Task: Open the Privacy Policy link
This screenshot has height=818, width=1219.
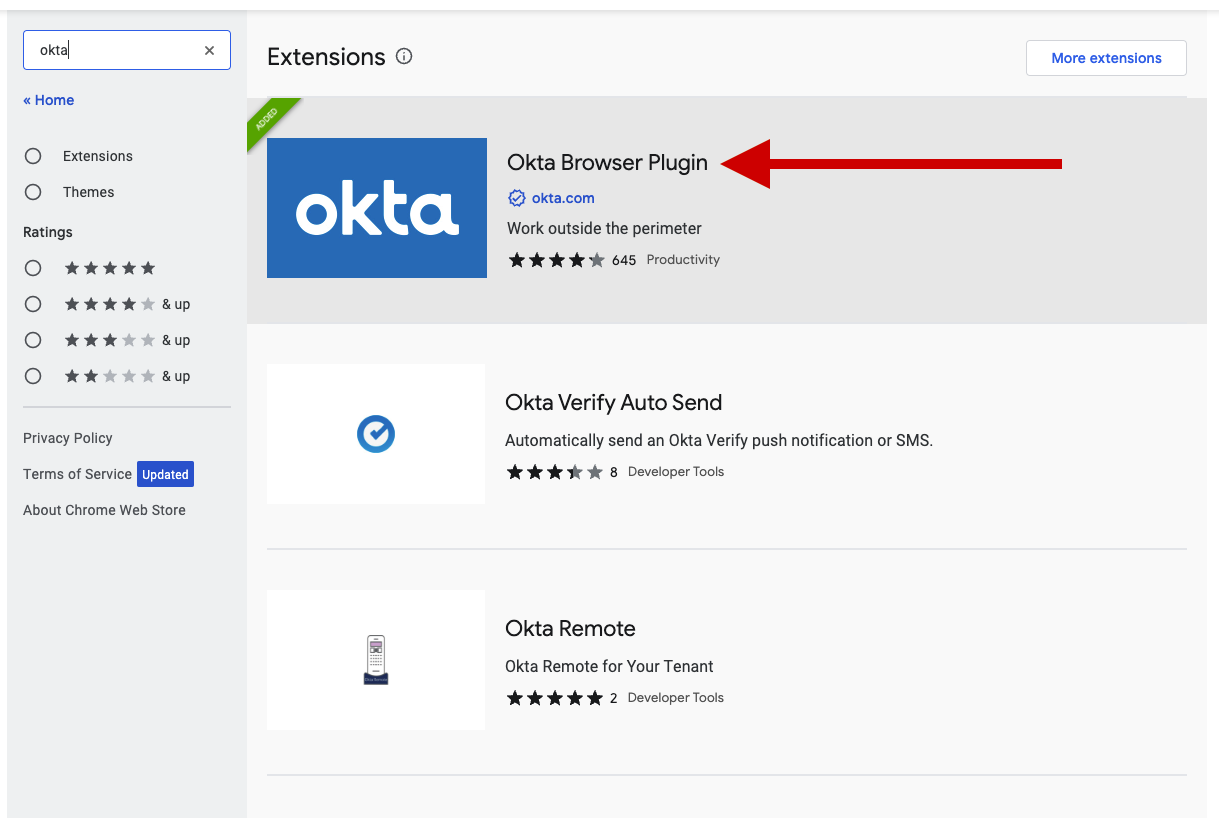Action: pos(68,438)
